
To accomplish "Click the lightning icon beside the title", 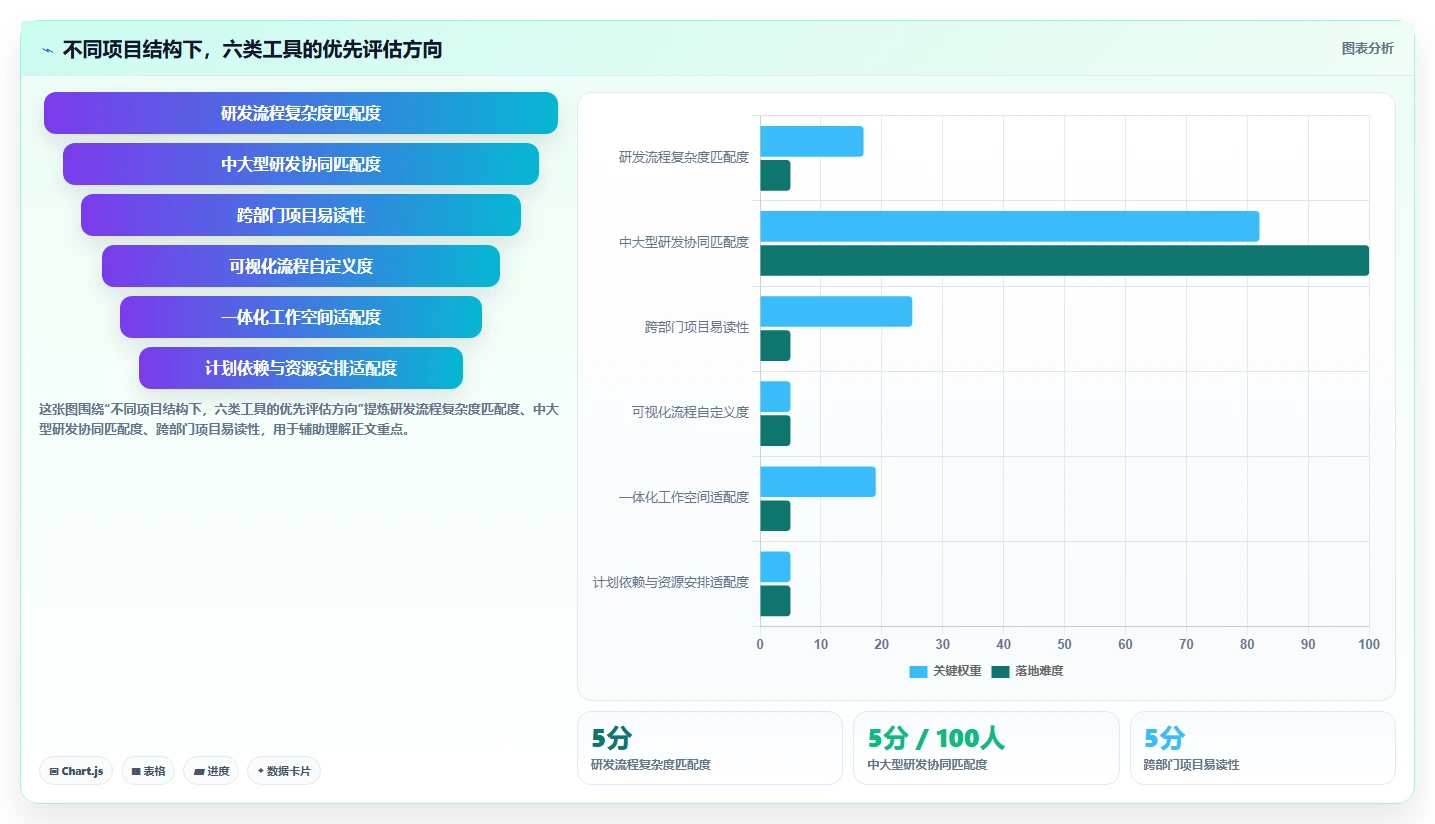I will point(47,50).
